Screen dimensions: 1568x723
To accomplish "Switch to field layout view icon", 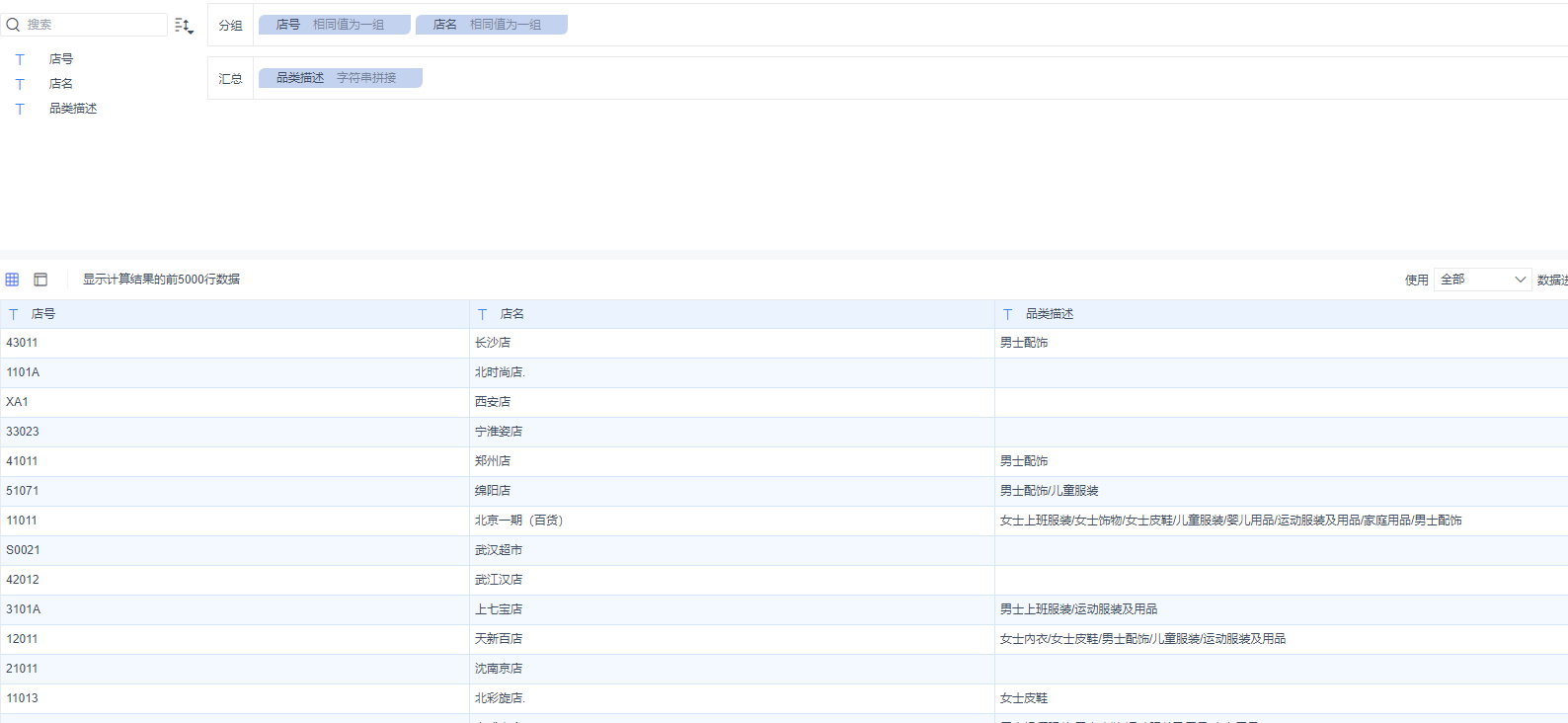I will pos(40,280).
